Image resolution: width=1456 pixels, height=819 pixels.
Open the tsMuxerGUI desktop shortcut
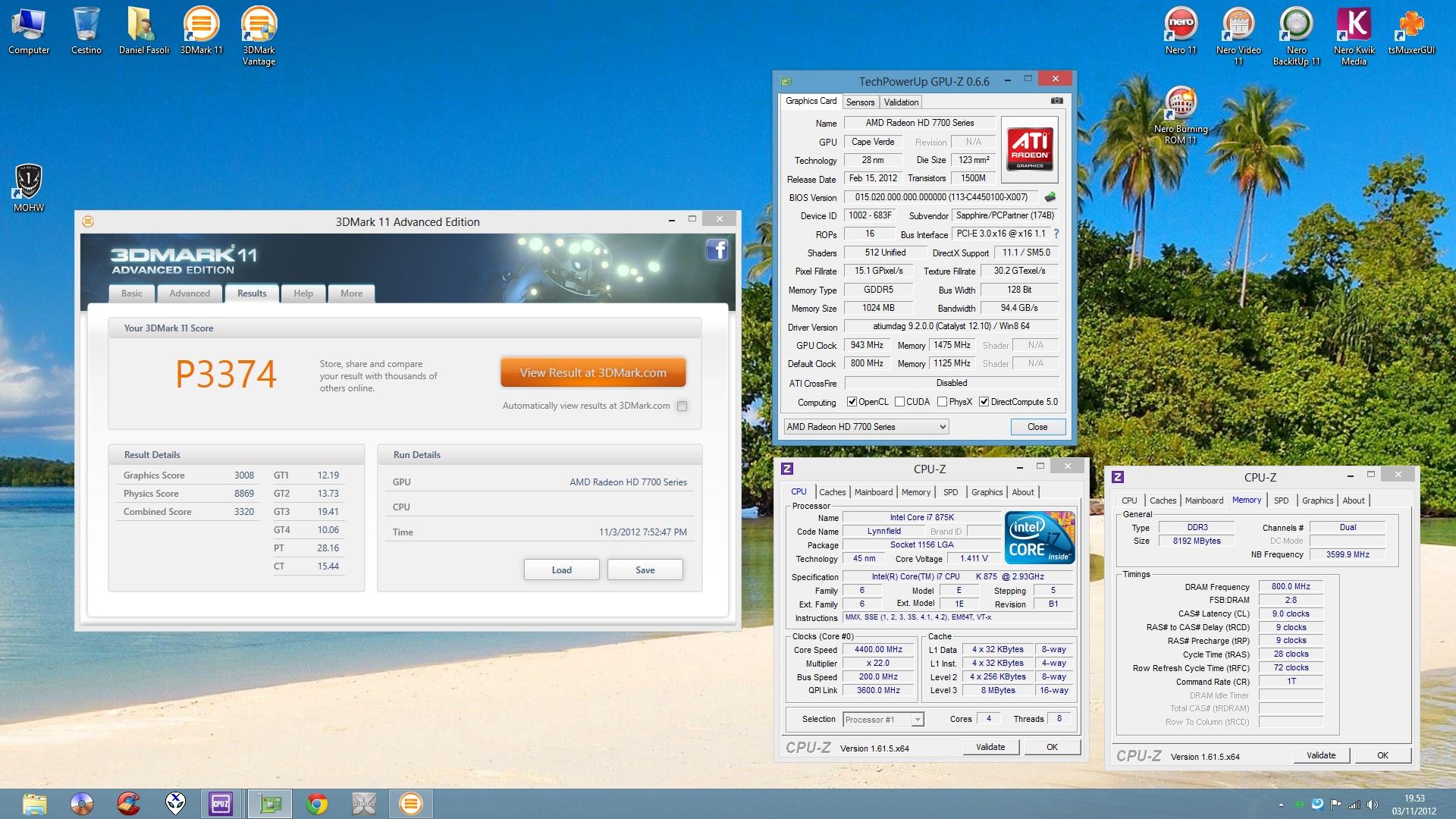pos(1411,31)
